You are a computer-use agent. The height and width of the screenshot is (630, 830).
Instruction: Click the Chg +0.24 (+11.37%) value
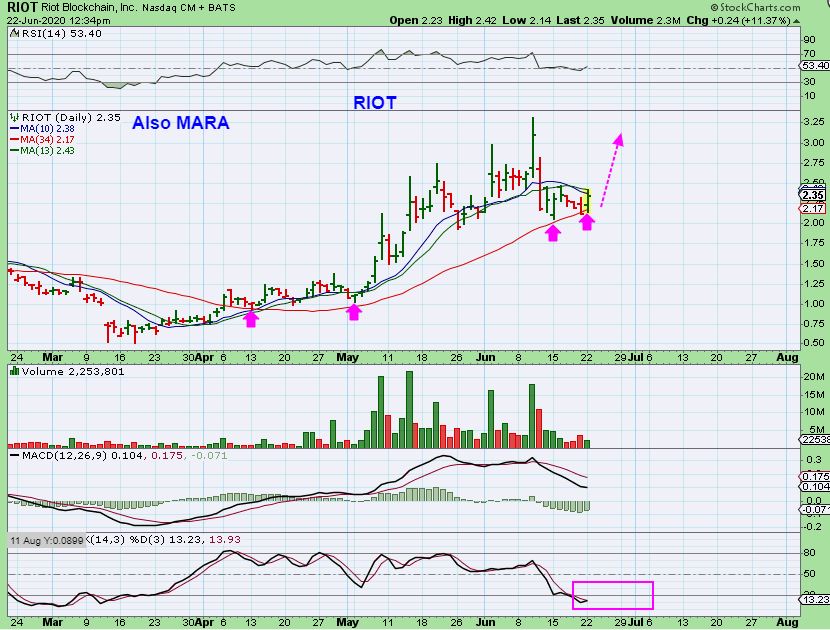pos(738,21)
